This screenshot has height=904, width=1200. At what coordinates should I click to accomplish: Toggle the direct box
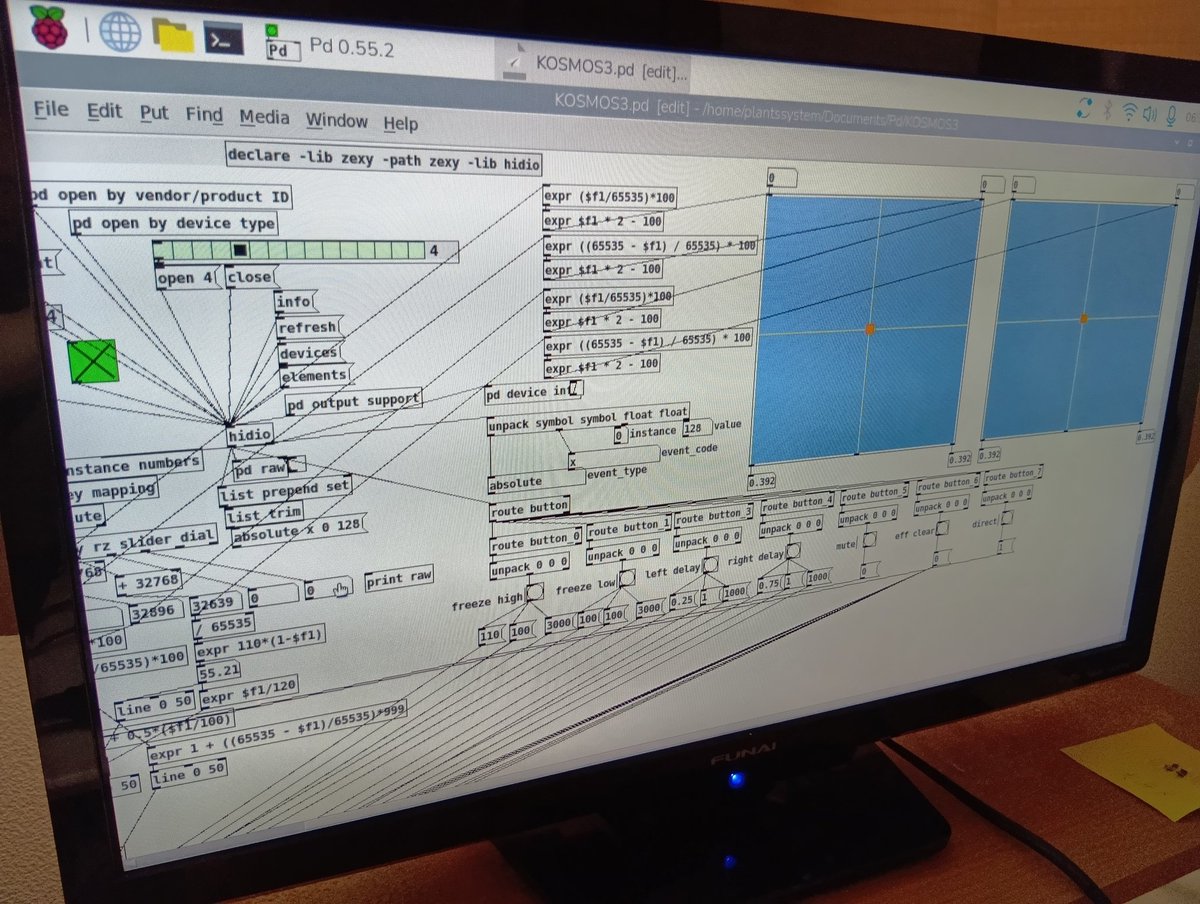[x=1007, y=518]
